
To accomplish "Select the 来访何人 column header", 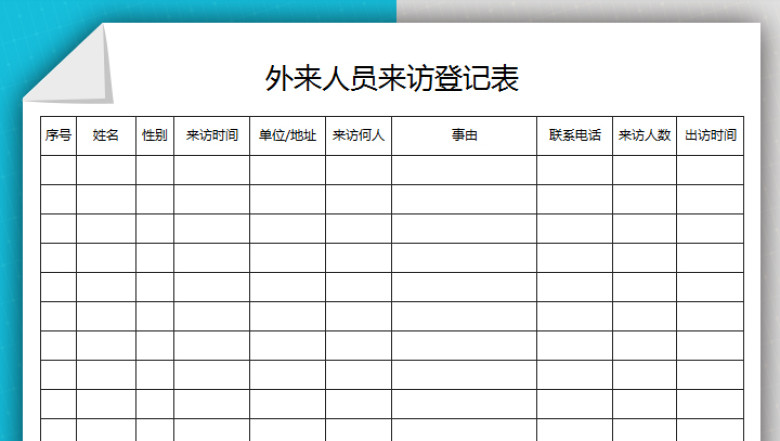I will [359, 136].
